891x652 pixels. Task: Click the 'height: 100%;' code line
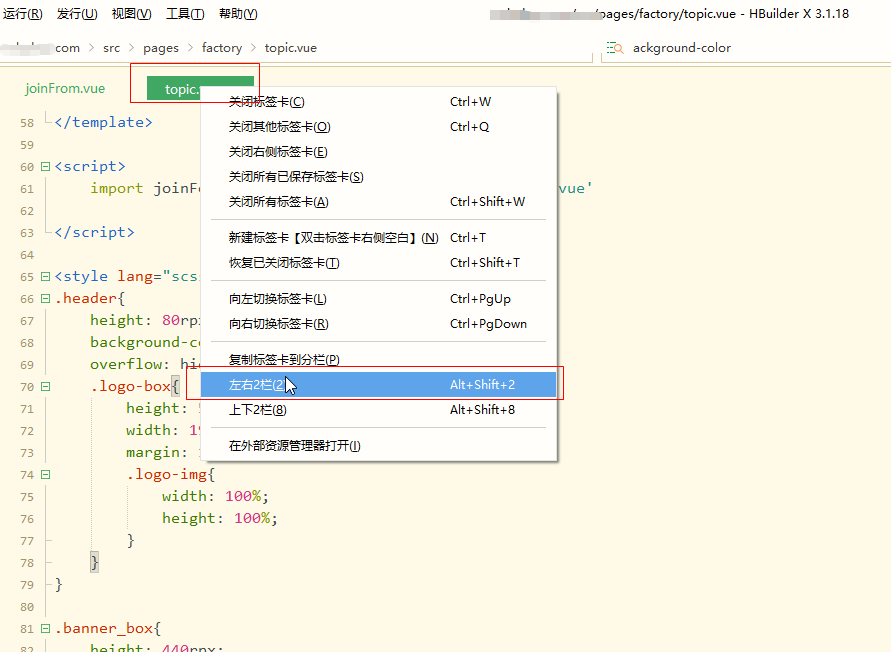point(220,518)
